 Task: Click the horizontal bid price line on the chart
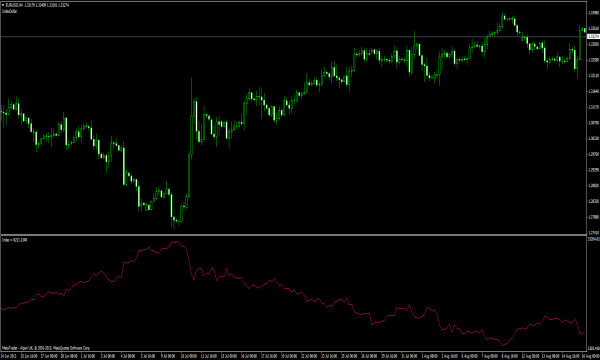[x=293, y=37]
